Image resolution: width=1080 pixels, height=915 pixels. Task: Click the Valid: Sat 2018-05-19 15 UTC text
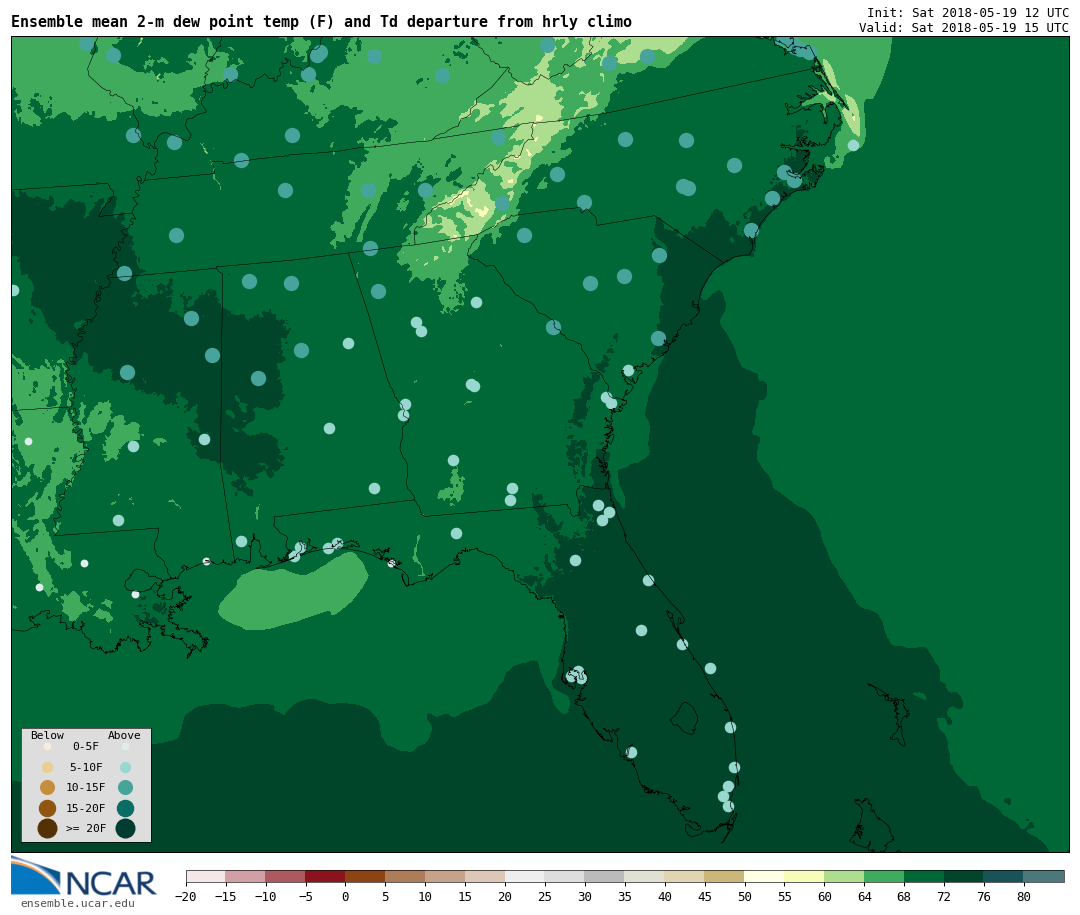click(964, 28)
